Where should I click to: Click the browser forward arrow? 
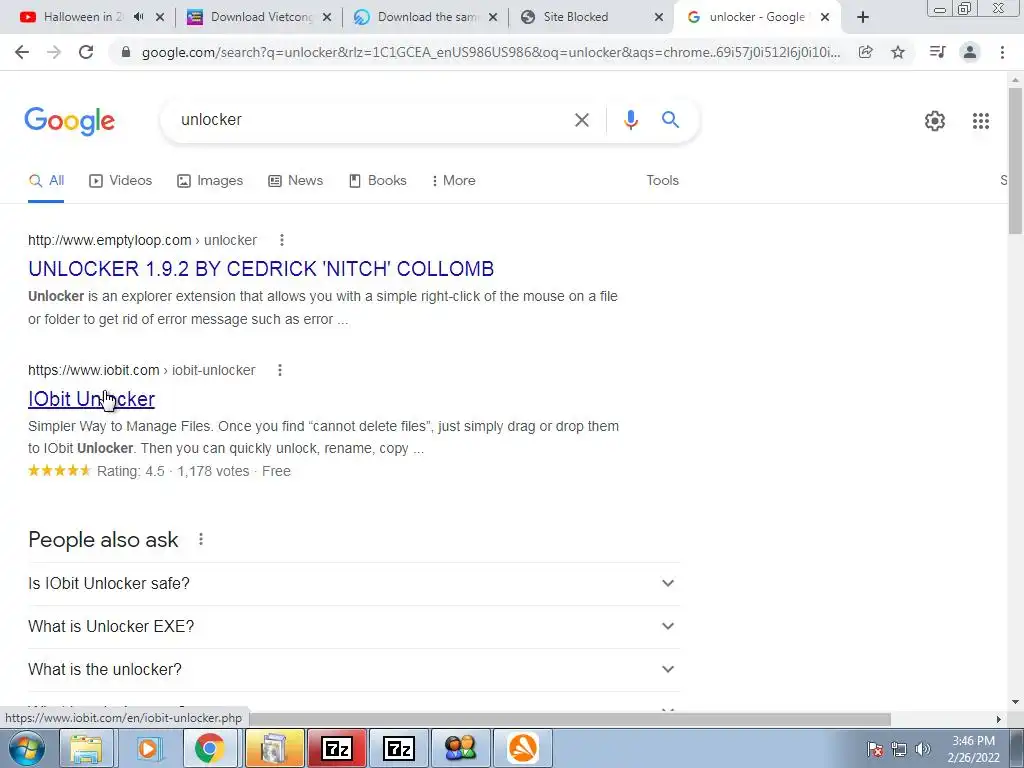pyautogui.click(x=54, y=52)
